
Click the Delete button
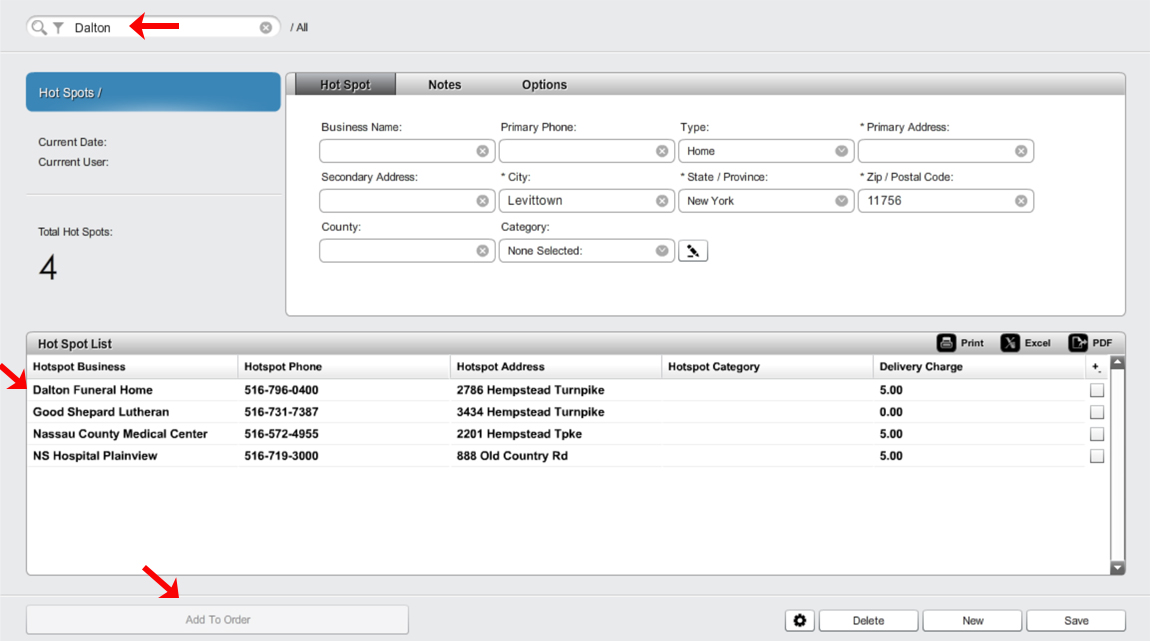point(868,620)
